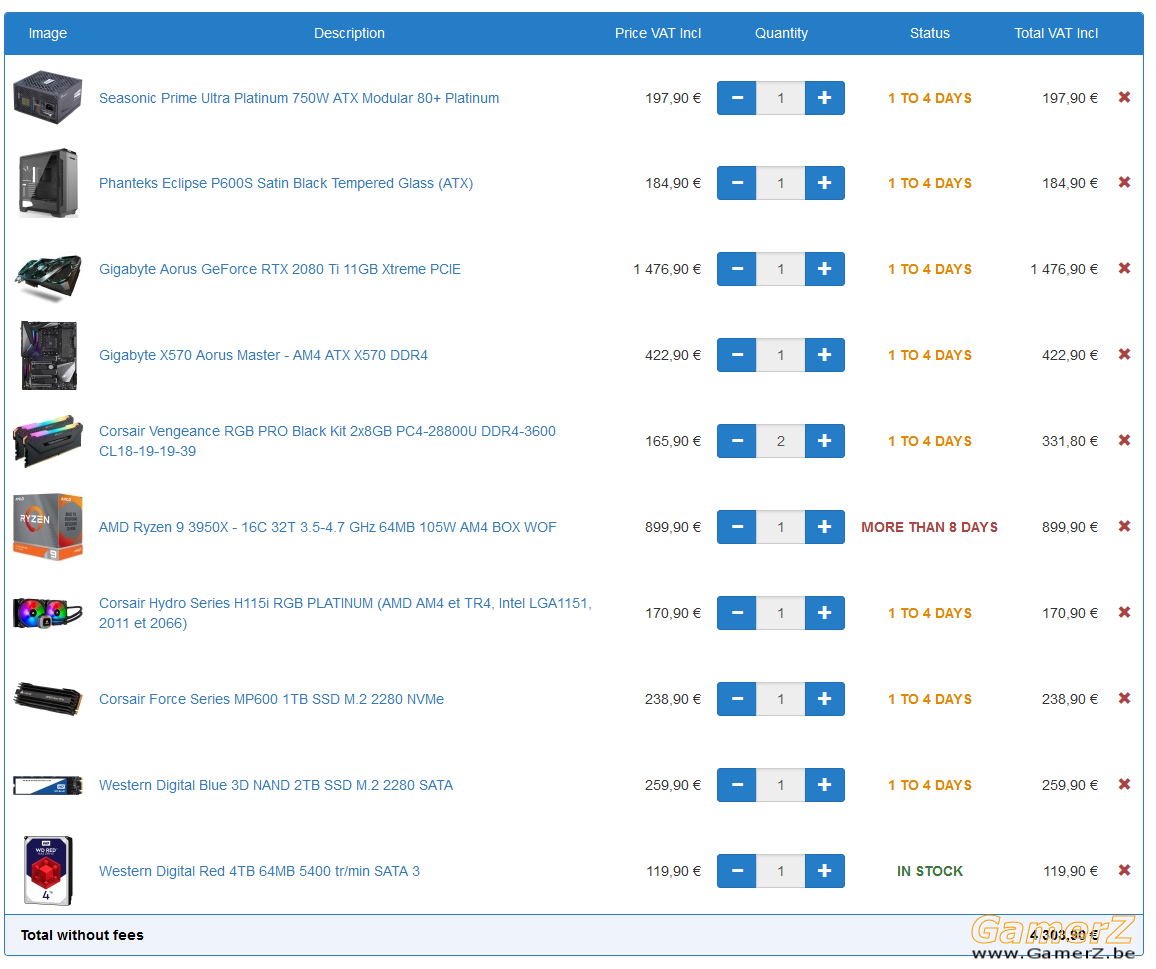
Task: Click the quantity field for AMD Ryzen 9
Action: point(781,527)
